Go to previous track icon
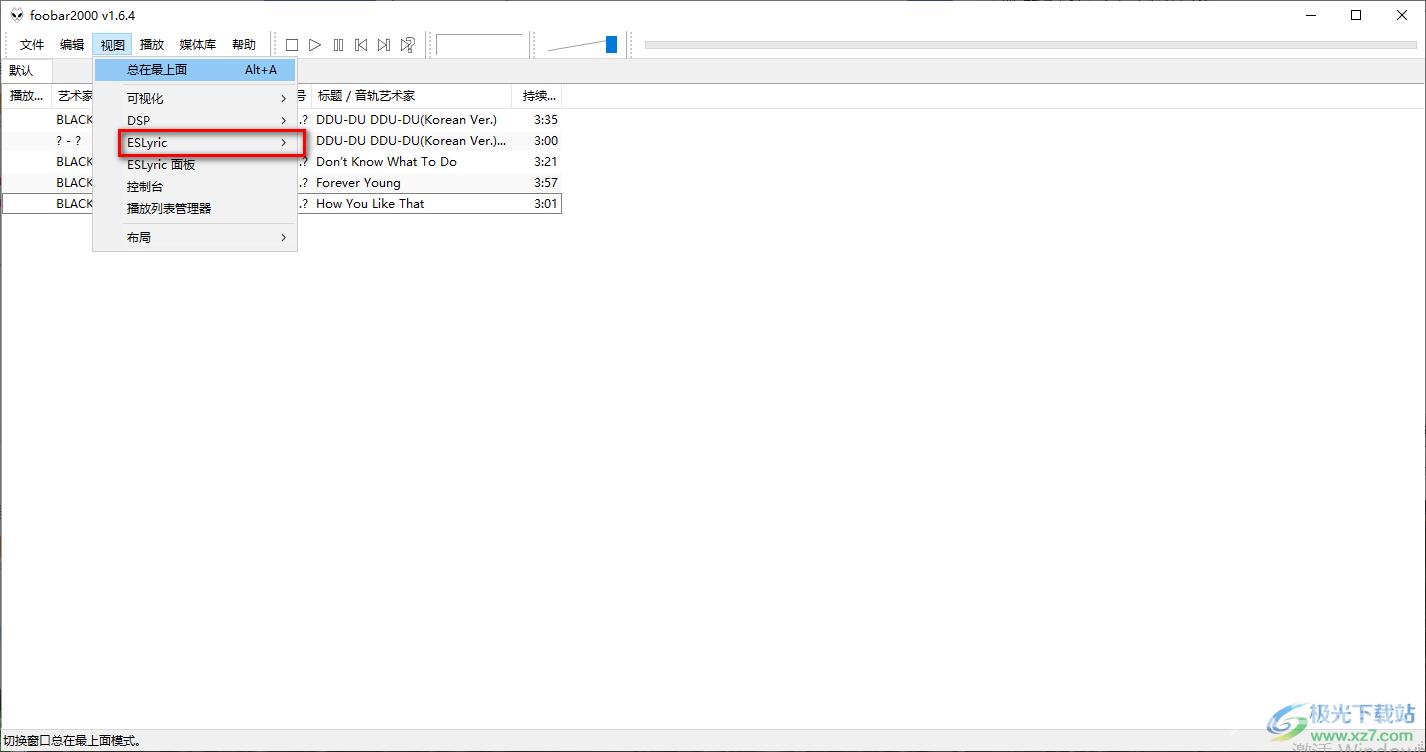The width and height of the screenshot is (1426, 752). coord(361,45)
